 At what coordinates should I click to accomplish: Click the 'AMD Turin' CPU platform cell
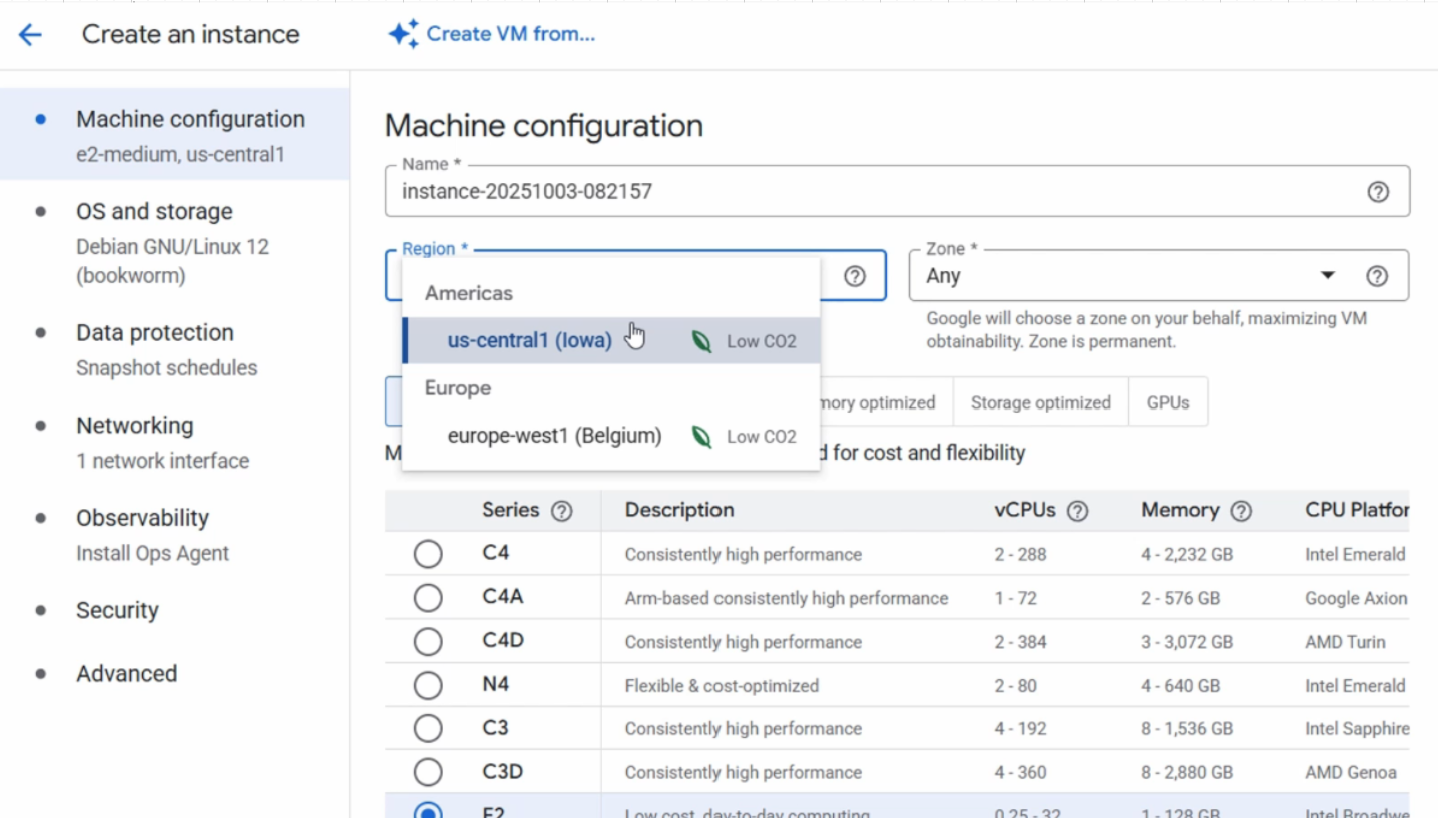pos(1345,642)
